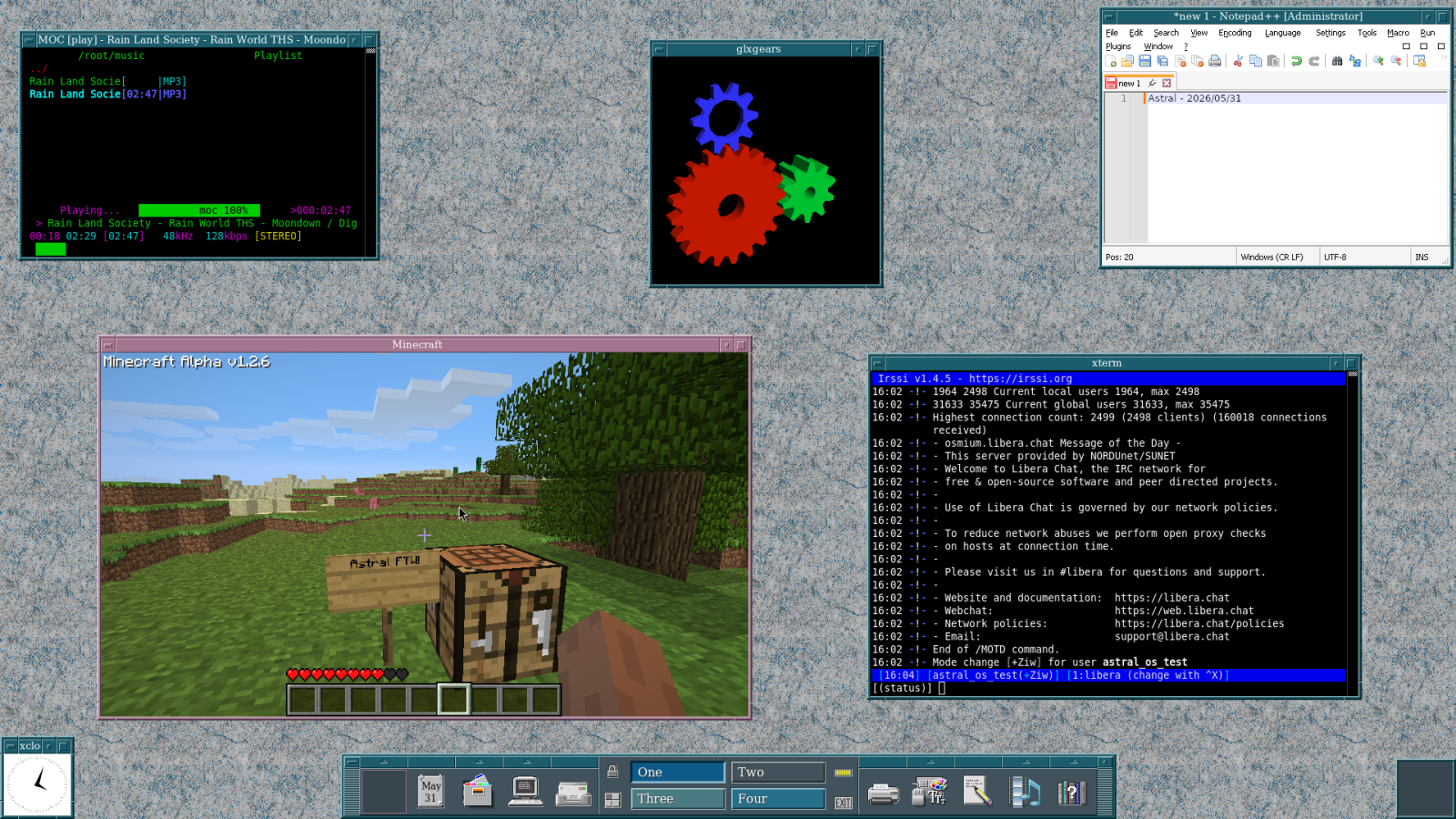Open Encoding menu in Notepad++

(1235, 33)
